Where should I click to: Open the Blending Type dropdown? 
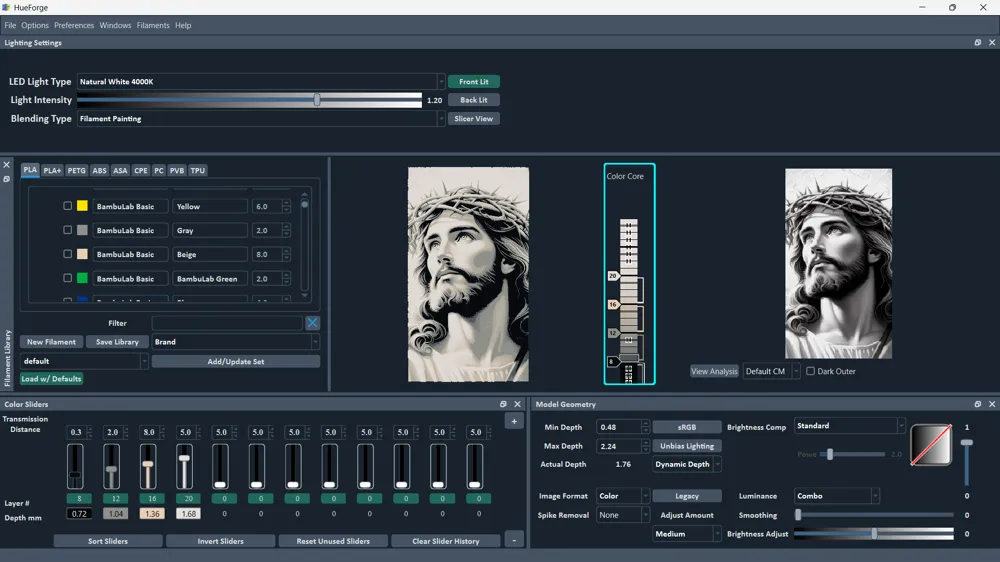click(x=260, y=119)
